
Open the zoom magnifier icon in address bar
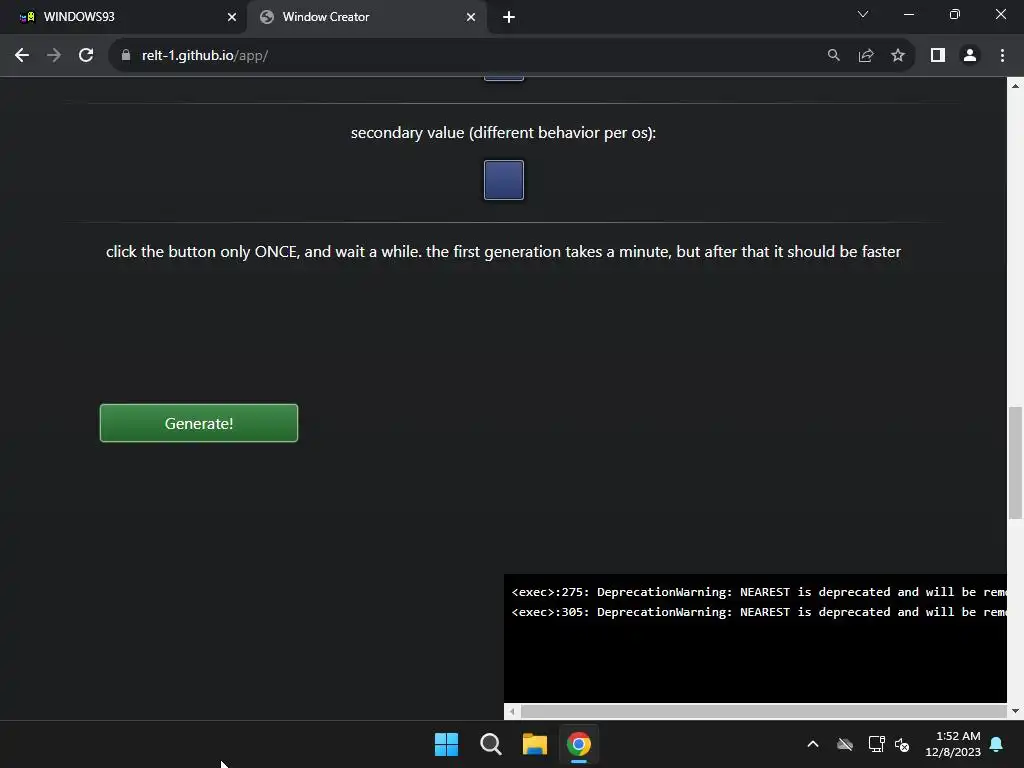pyautogui.click(x=833, y=56)
